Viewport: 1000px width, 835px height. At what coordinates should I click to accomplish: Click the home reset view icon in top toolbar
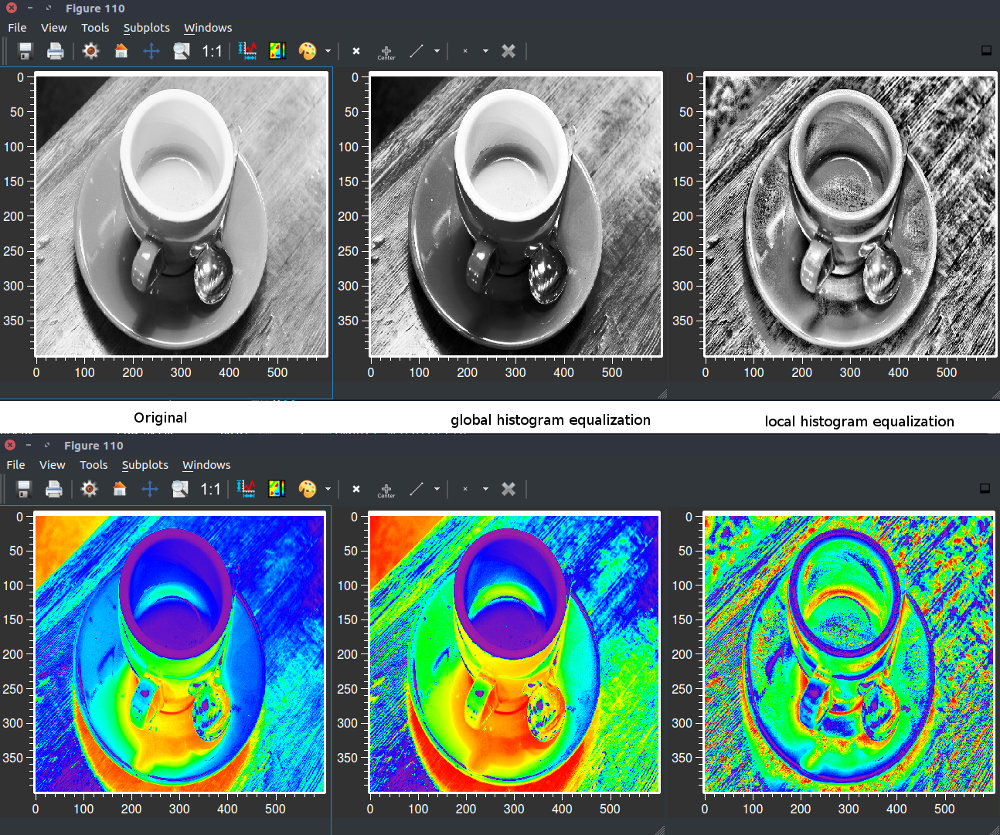click(121, 51)
